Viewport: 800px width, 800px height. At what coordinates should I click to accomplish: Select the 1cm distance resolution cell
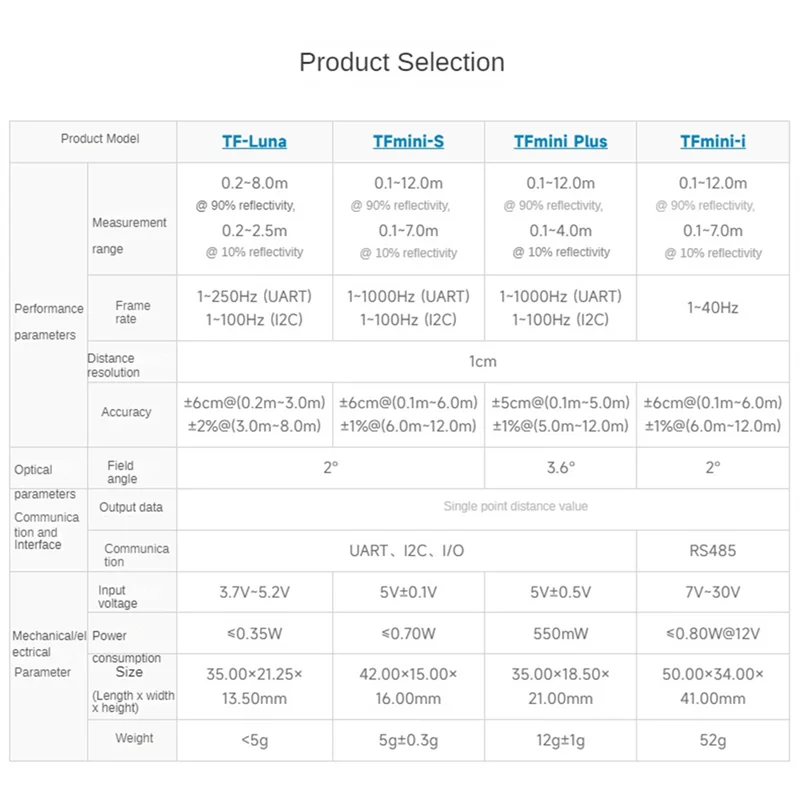coord(483,361)
